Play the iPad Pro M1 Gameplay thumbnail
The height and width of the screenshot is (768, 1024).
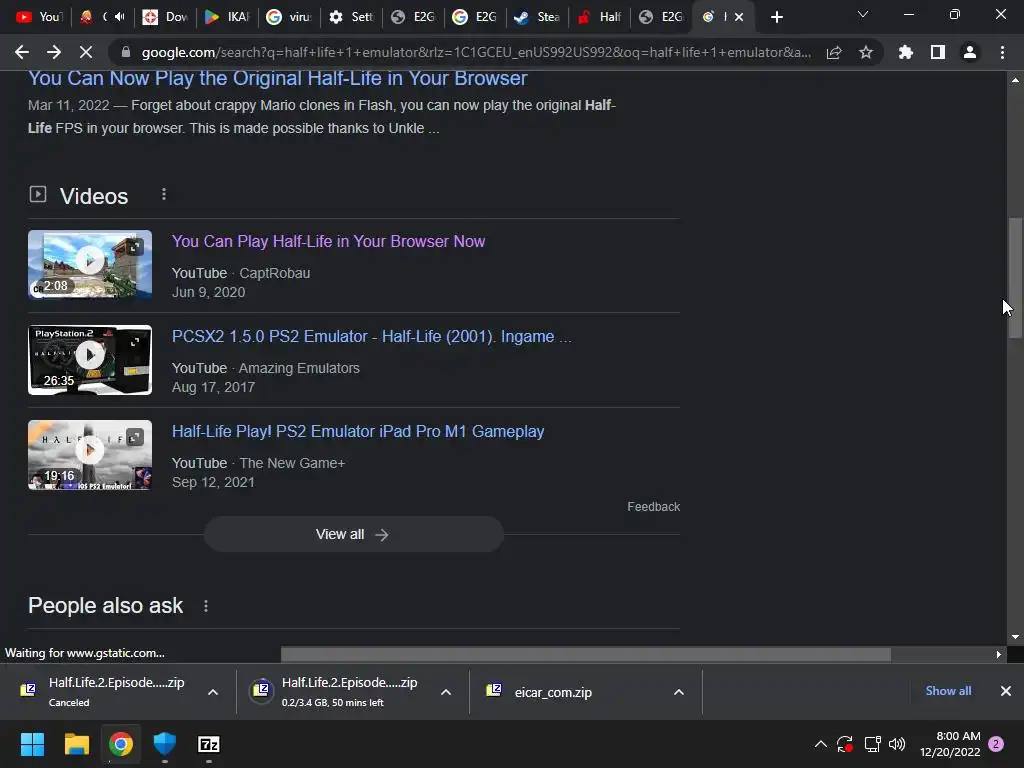(90, 455)
